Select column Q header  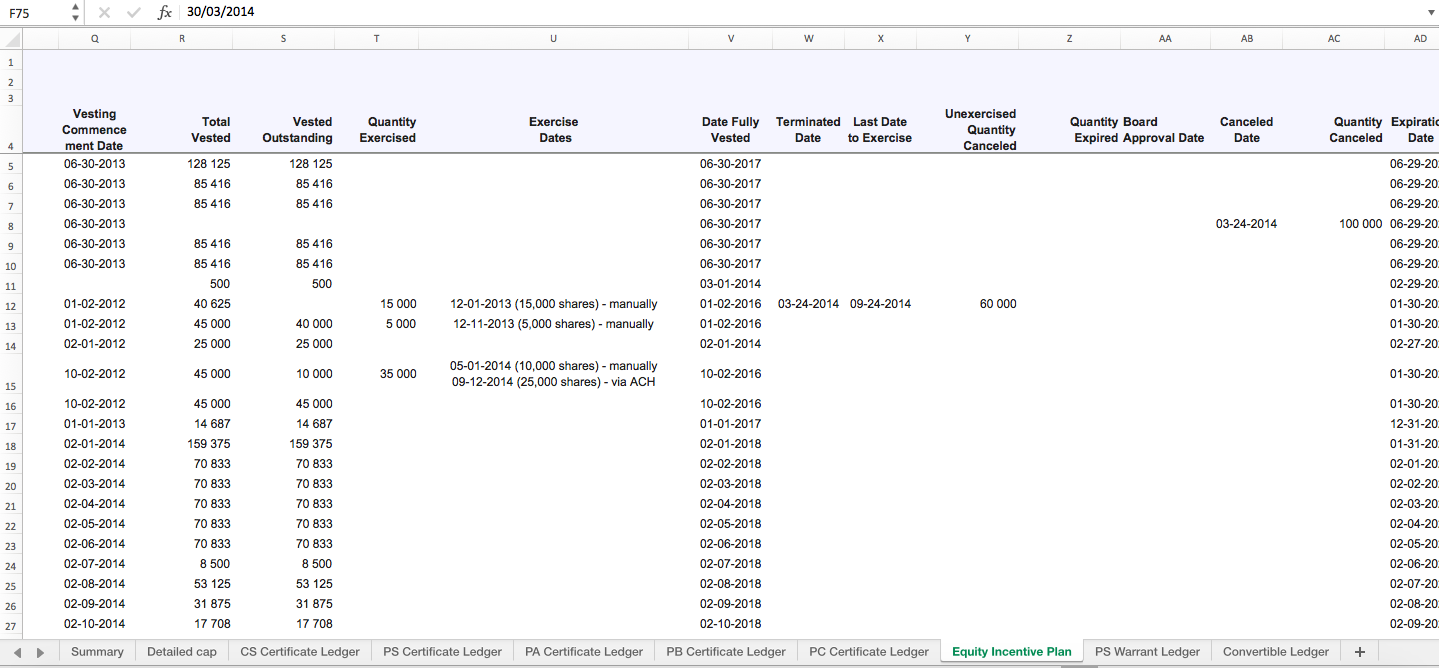pos(94,39)
